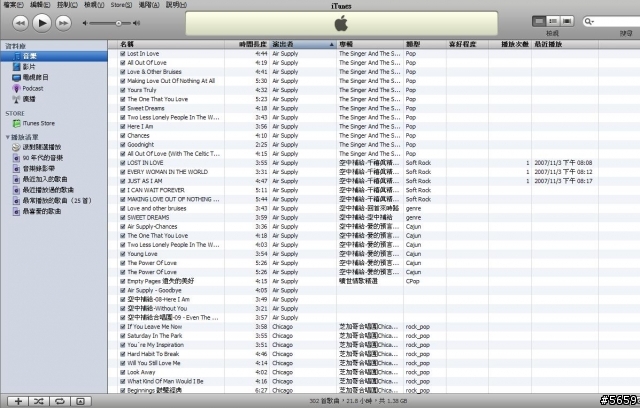Click the CPop genre cell
This screenshot has height=408, width=640.
pos(412,281)
